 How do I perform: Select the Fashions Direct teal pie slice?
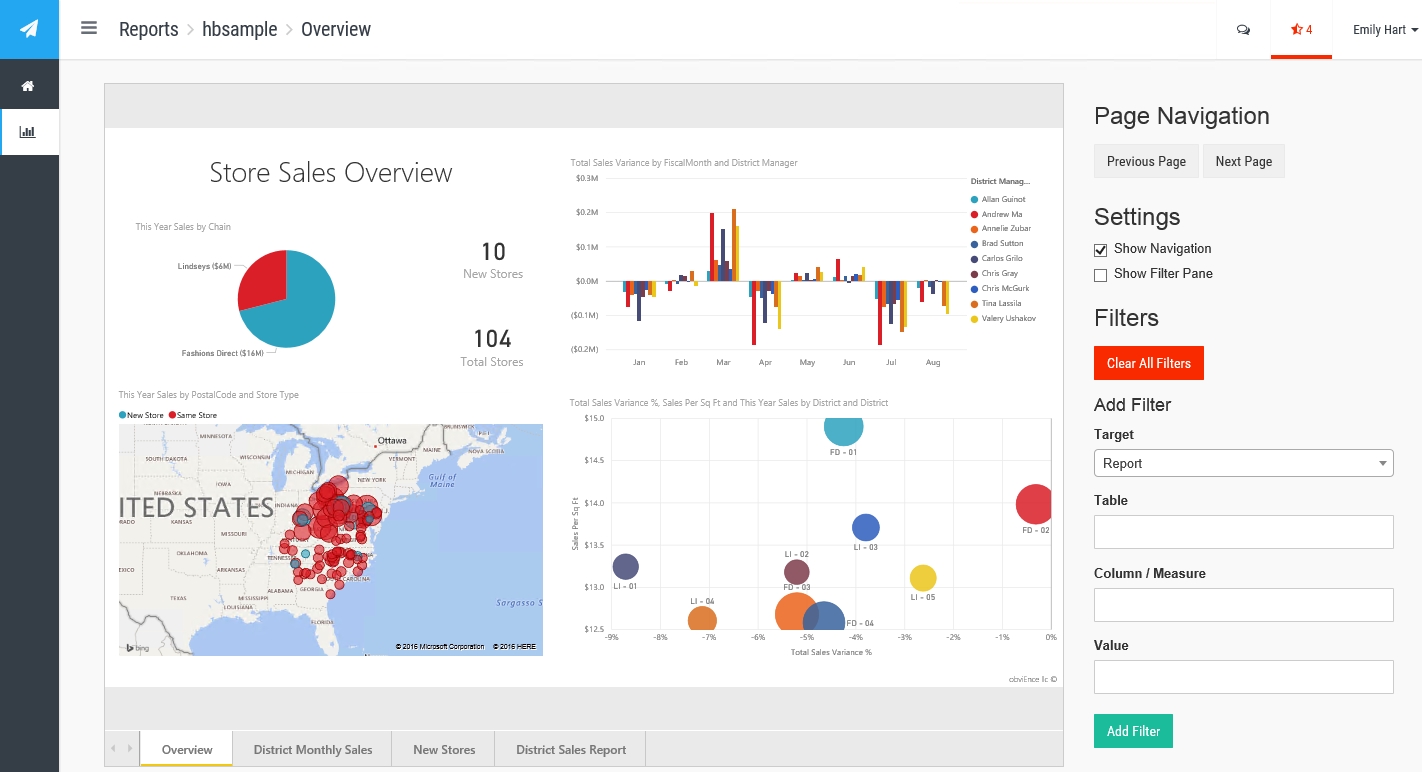(300, 310)
